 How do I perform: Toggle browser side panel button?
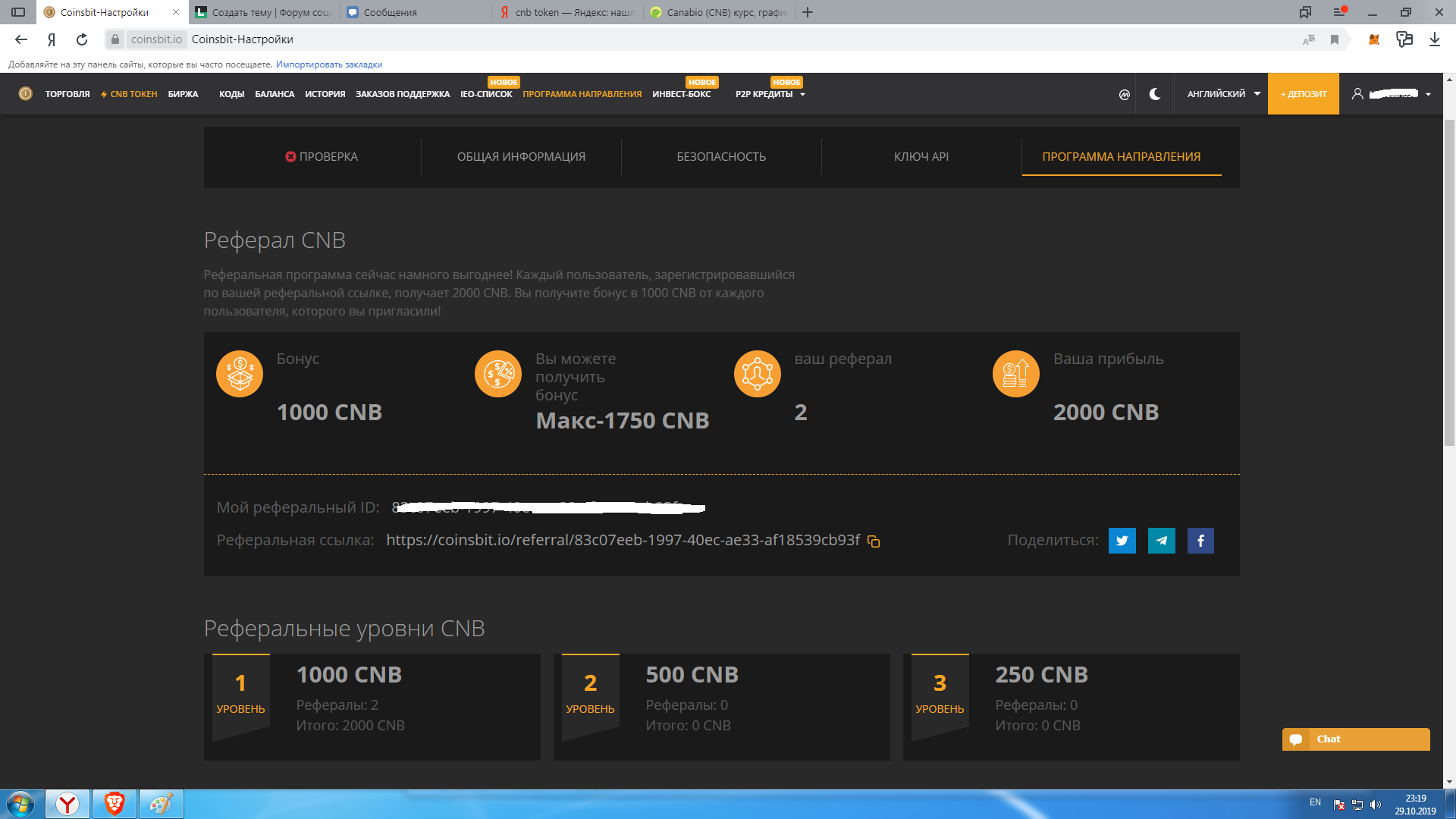[x=18, y=12]
